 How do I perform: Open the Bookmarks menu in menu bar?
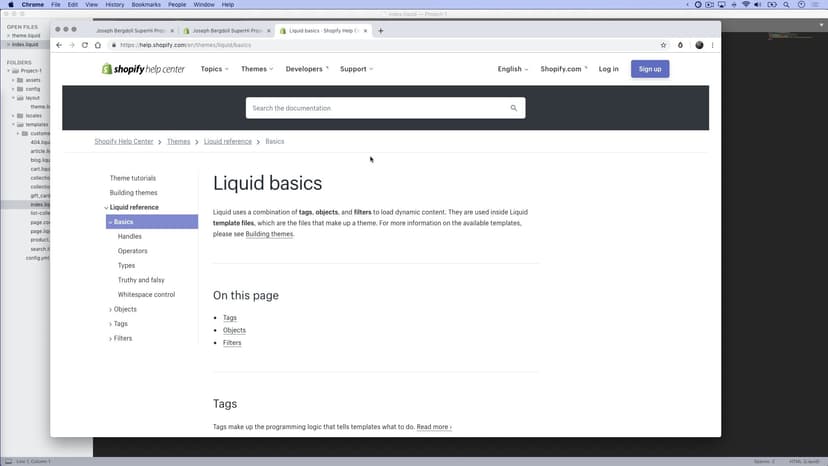(145, 5)
